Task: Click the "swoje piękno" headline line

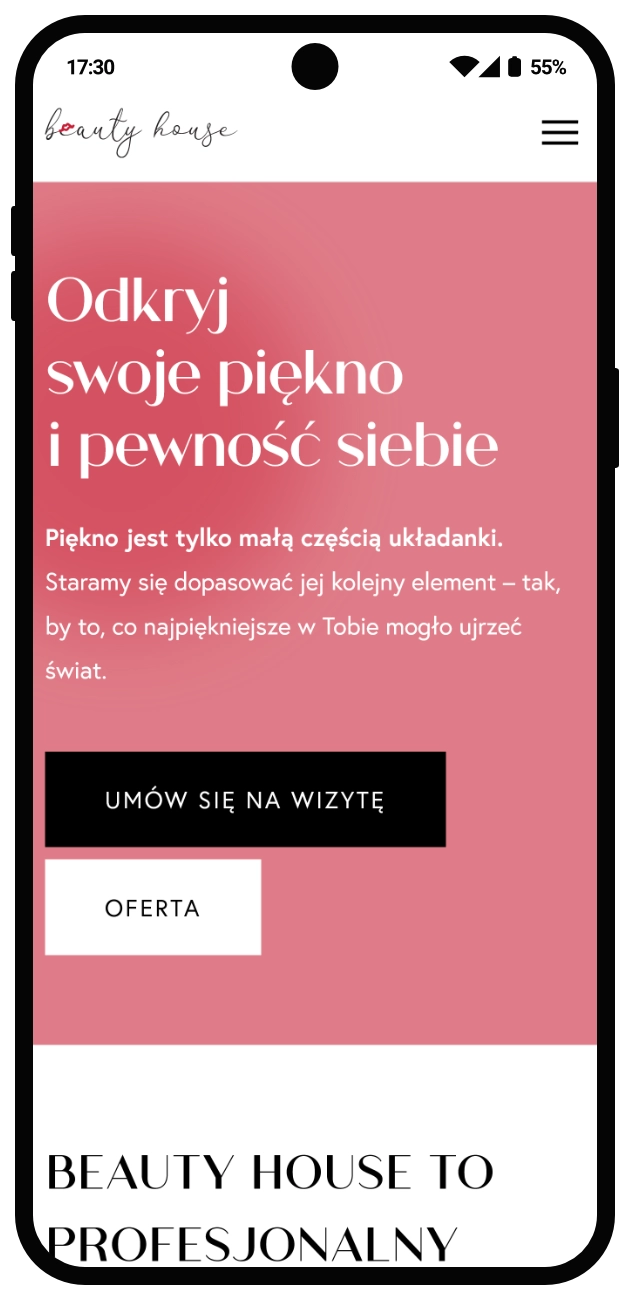Action: (225, 374)
